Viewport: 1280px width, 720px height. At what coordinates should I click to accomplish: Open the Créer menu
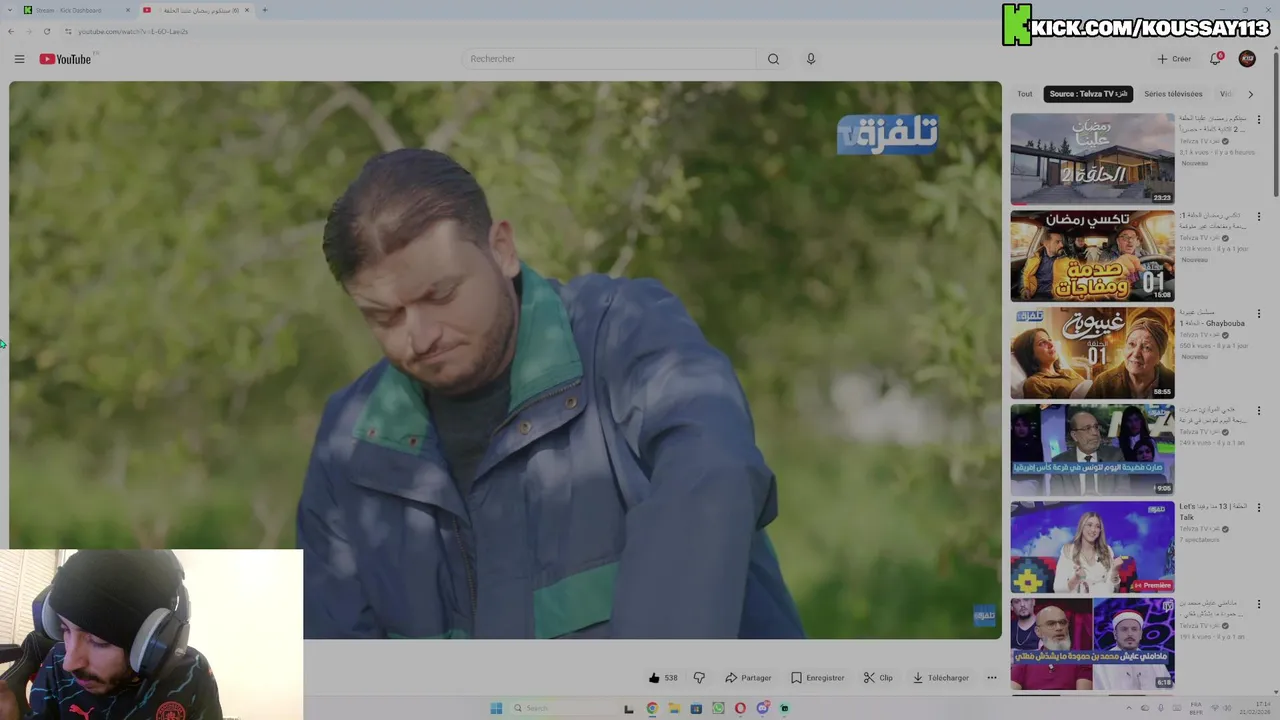pyautogui.click(x=1174, y=59)
